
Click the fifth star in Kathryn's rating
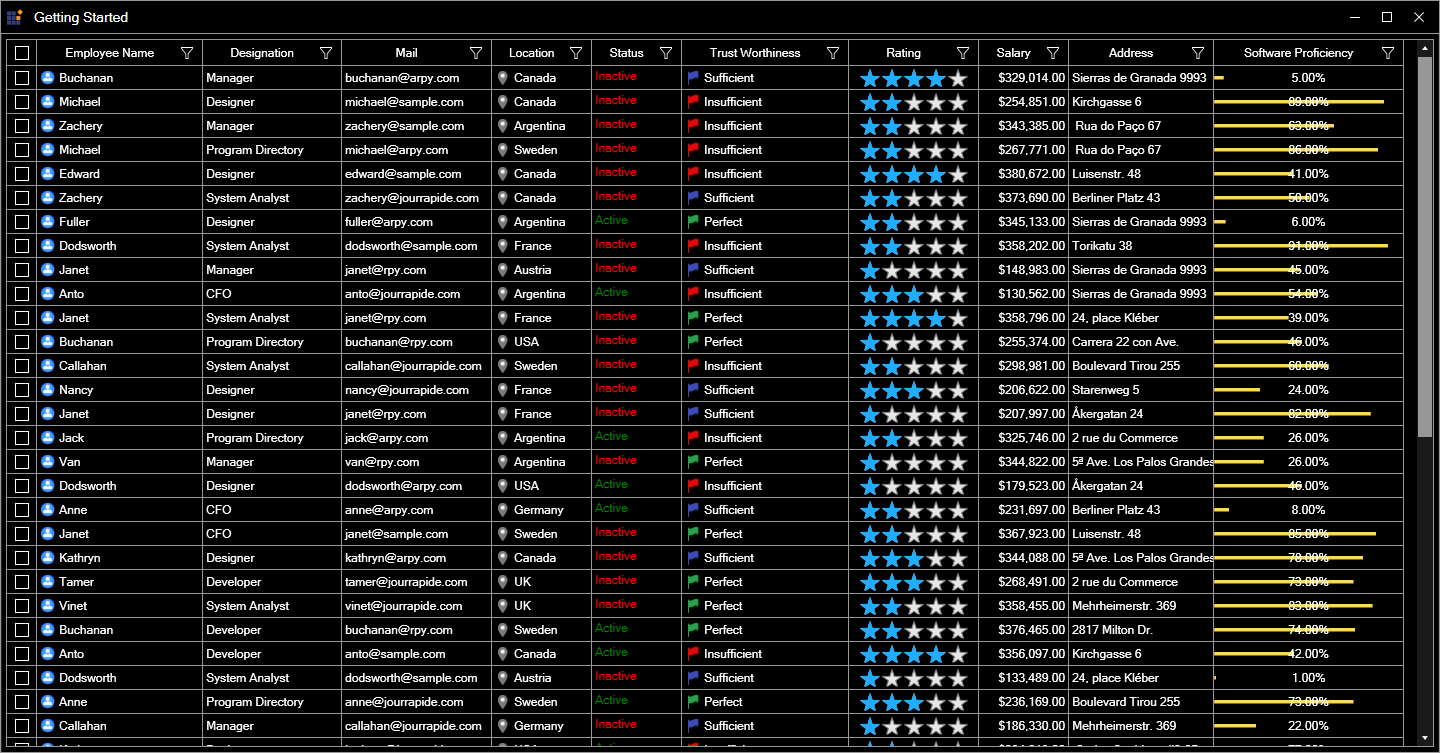(958, 558)
